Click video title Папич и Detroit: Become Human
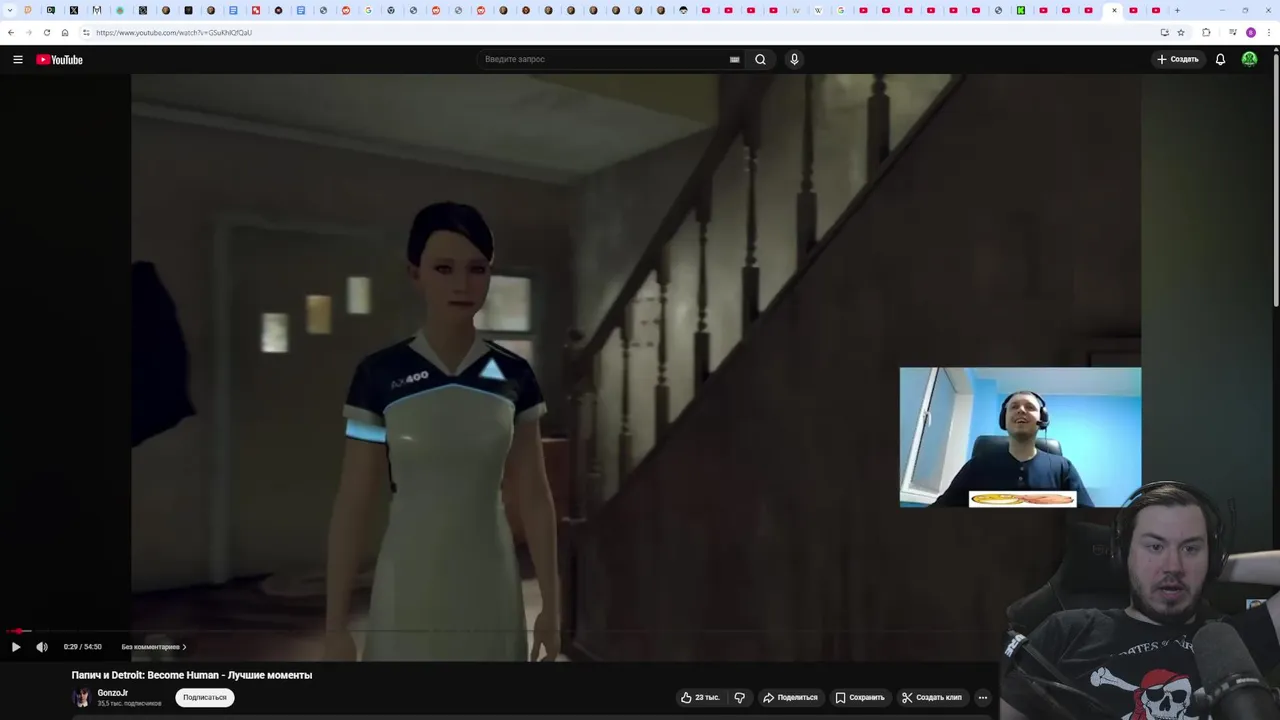This screenshot has height=720, width=1280. pyautogui.click(x=192, y=675)
